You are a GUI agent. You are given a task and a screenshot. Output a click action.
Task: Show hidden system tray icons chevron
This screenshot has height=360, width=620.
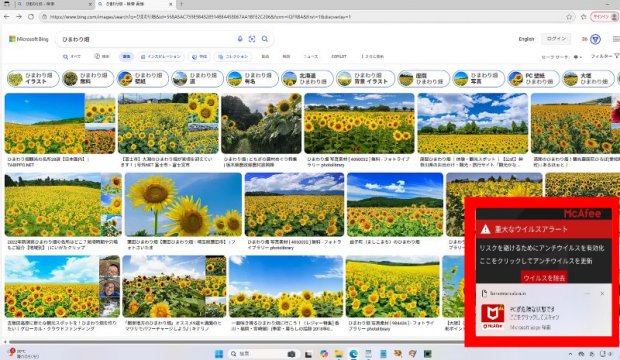[570, 354]
